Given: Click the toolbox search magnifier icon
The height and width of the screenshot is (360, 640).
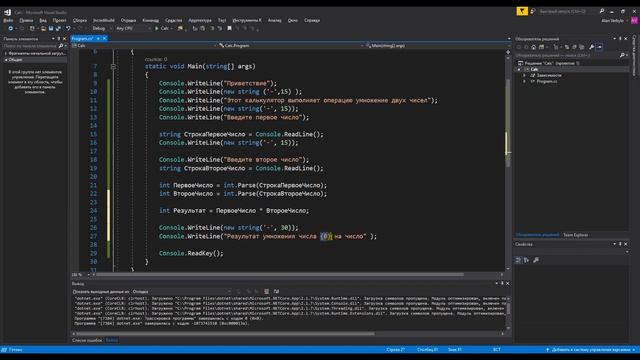Looking at the screenshot, I should (x=61, y=46).
